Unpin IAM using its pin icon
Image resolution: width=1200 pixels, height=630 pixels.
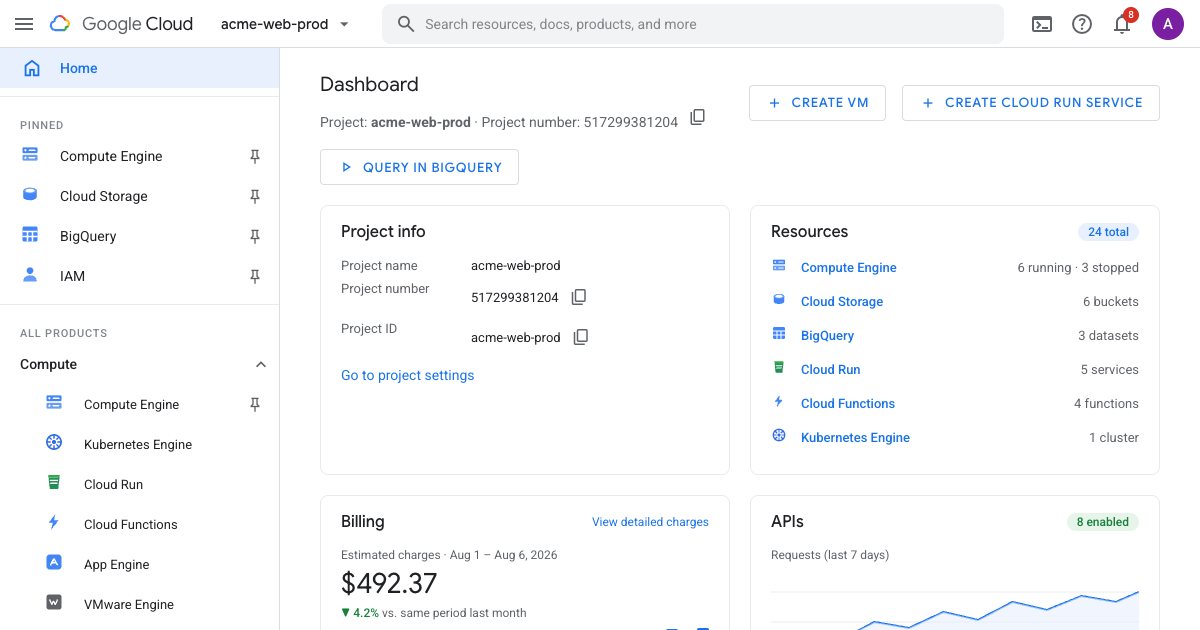pyautogui.click(x=255, y=276)
